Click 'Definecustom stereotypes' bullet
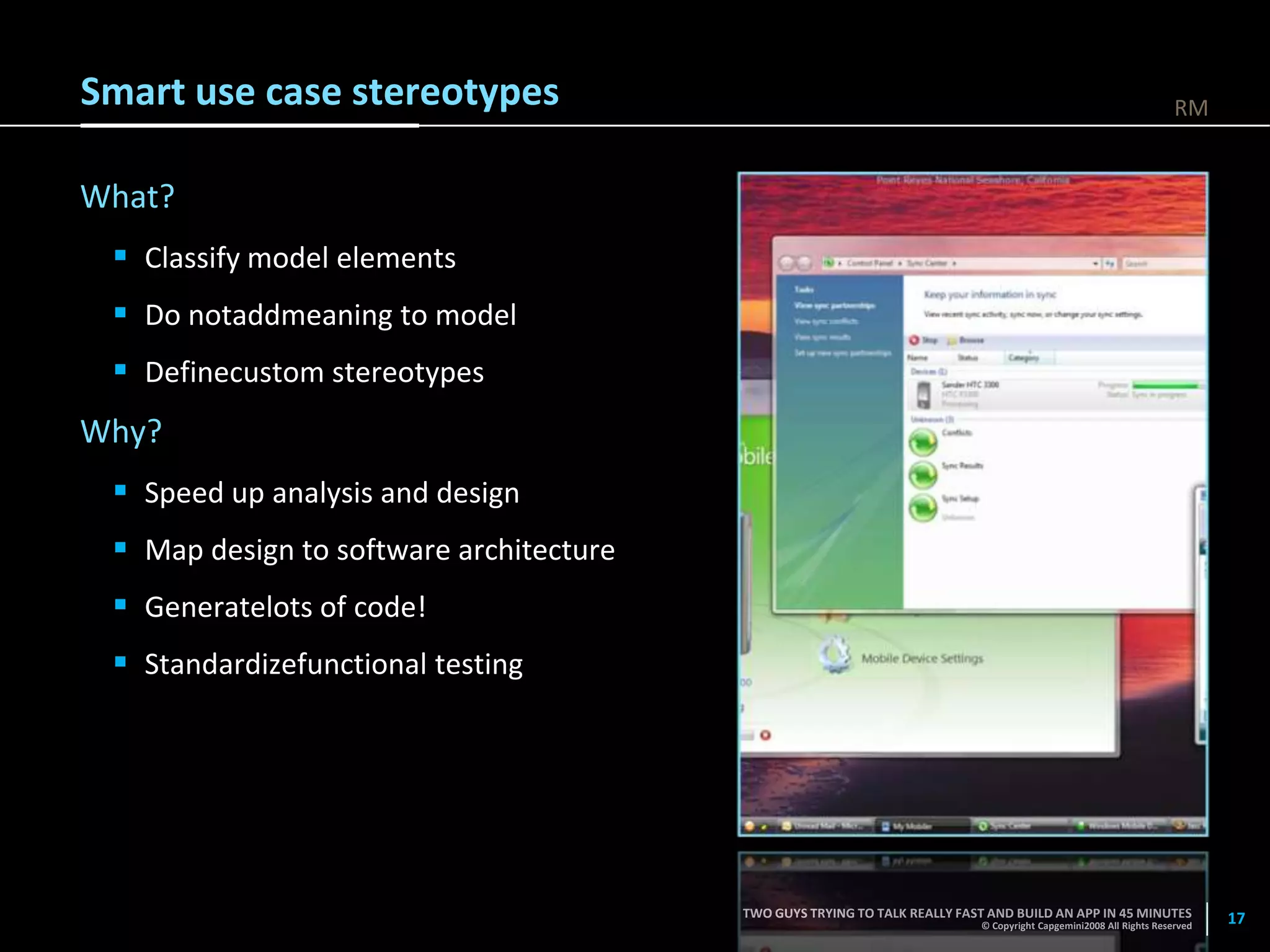This screenshot has height=952, width=1270. (x=314, y=372)
